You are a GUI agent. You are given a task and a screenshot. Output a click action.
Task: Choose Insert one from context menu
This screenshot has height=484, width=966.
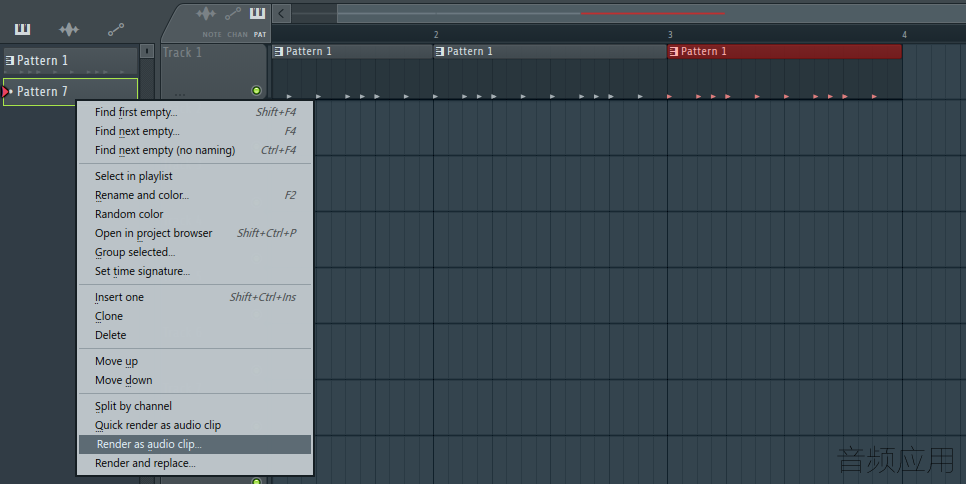(x=195, y=297)
